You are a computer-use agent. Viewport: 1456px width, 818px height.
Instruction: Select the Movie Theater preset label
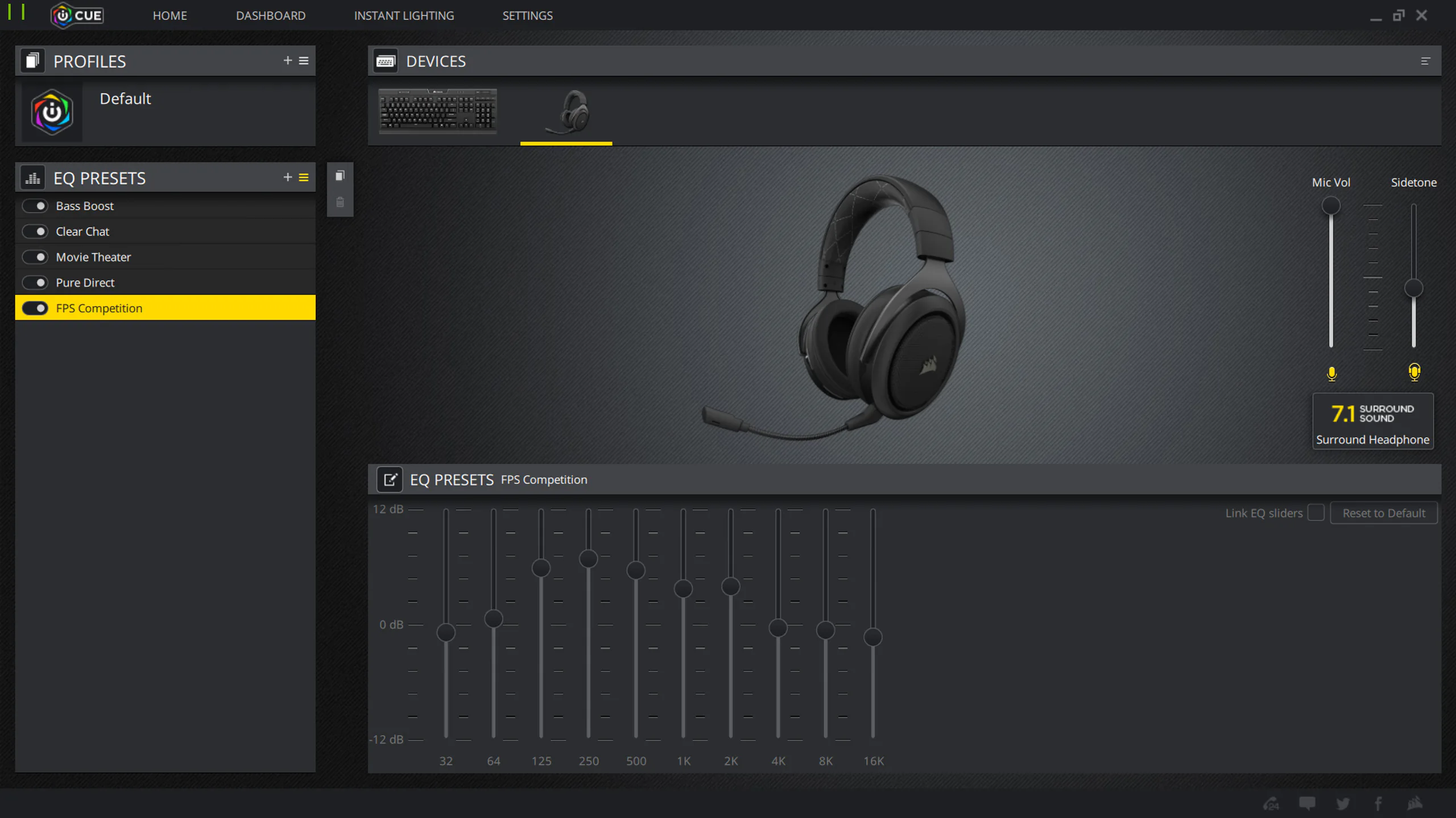click(93, 257)
